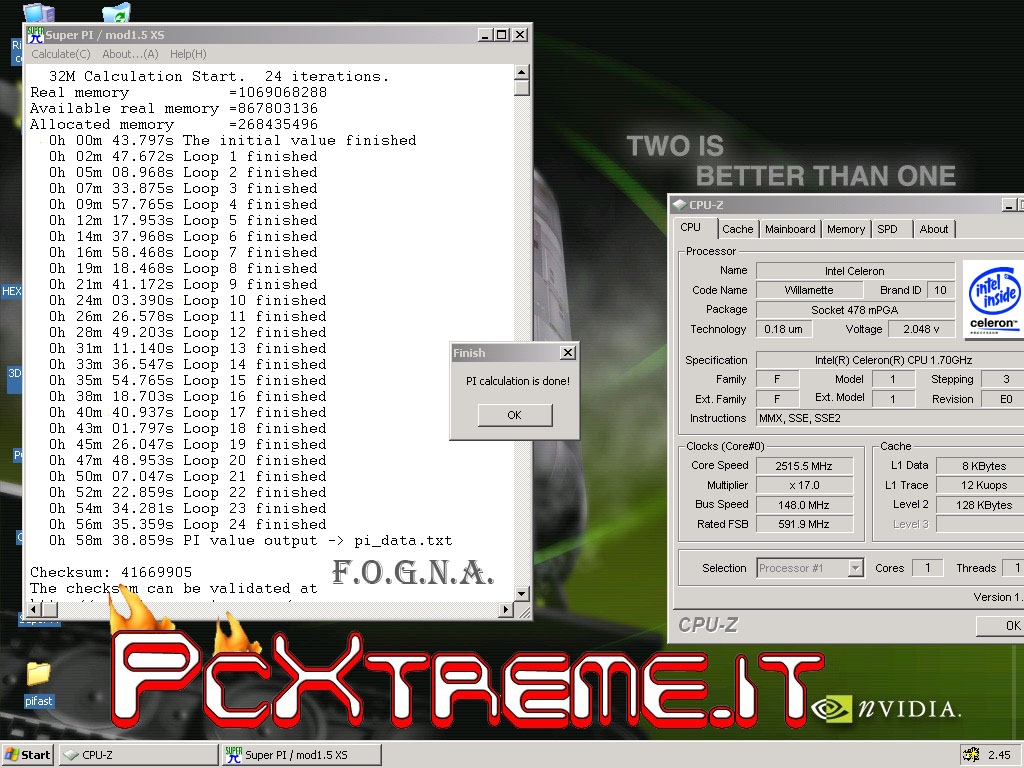Viewport: 1024px width, 768px height.
Task: Click the Level 2 value 128 KBytes
Action: pyautogui.click(x=980, y=505)
